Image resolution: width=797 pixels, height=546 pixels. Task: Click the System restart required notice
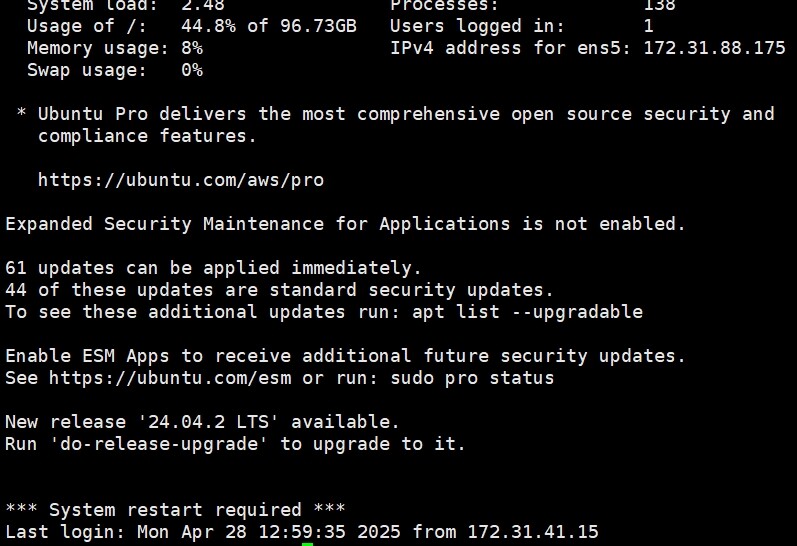175,510
